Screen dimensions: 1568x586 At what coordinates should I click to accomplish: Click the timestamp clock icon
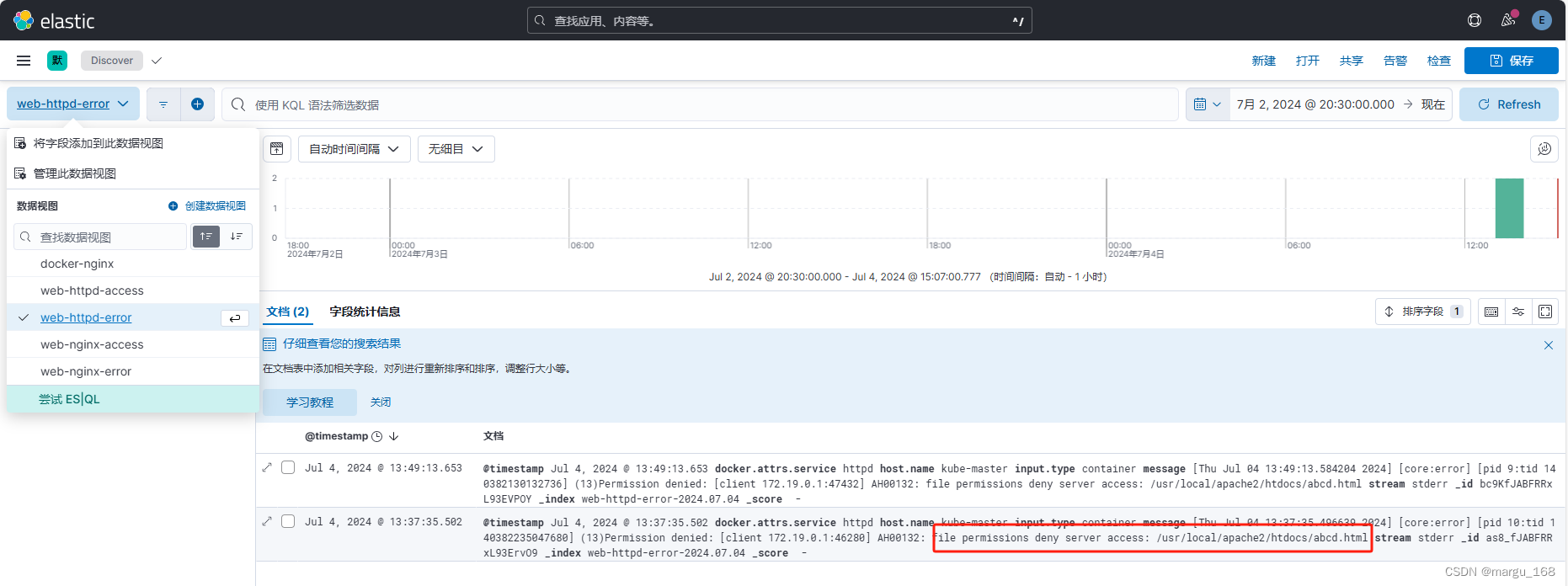pyautogui.click(x=377, y=436)
